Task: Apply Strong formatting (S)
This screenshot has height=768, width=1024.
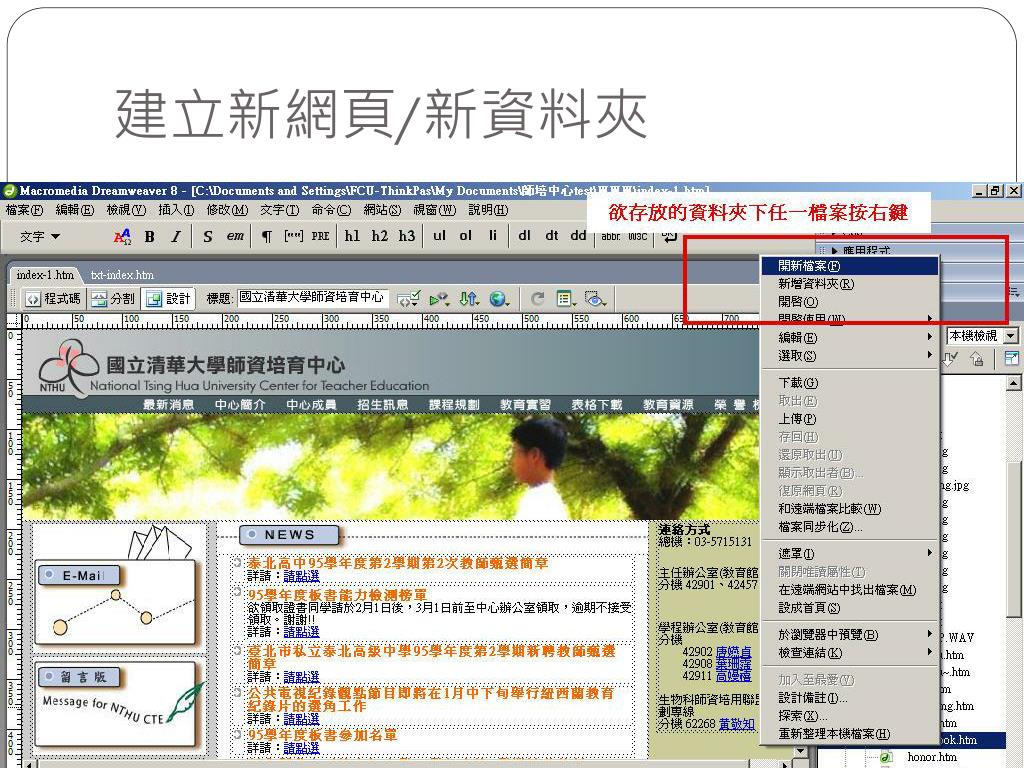Action: point(208,236)
